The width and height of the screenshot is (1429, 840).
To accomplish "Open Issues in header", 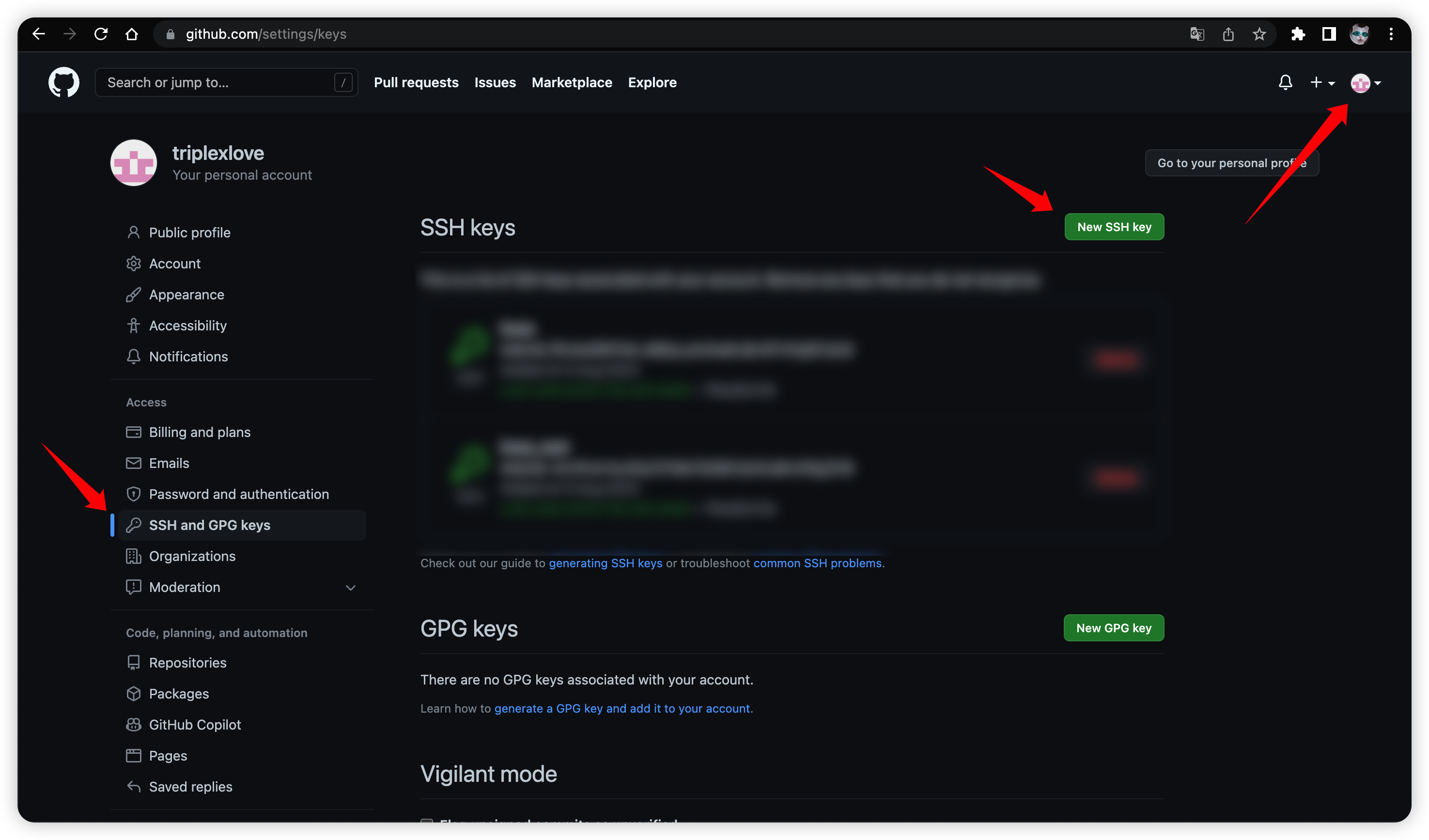I will click(x=495, y=83).
